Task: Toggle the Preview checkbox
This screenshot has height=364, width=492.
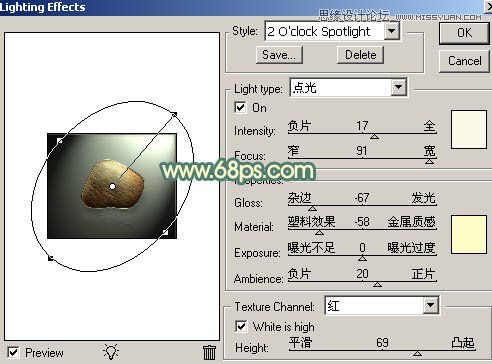Action: point(13,352)
